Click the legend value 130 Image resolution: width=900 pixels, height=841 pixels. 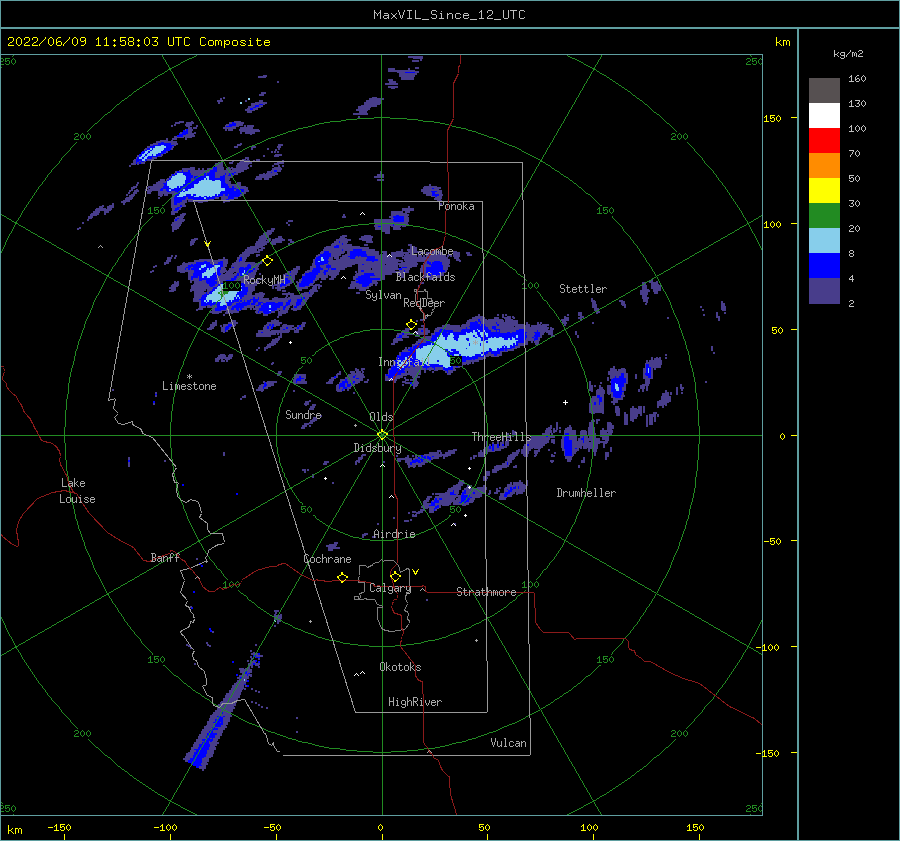point(857,103)
